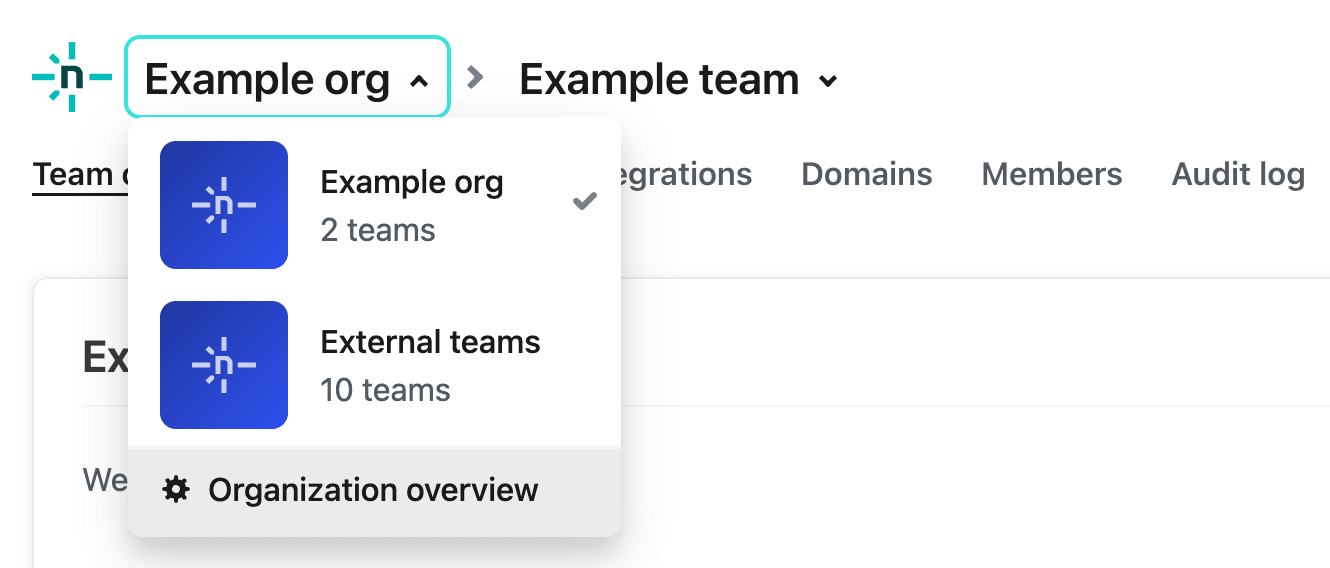This screenshot has height=568, width=1330.
Task: Switch to the Audit log tab
Action: tap(1238, 174)
